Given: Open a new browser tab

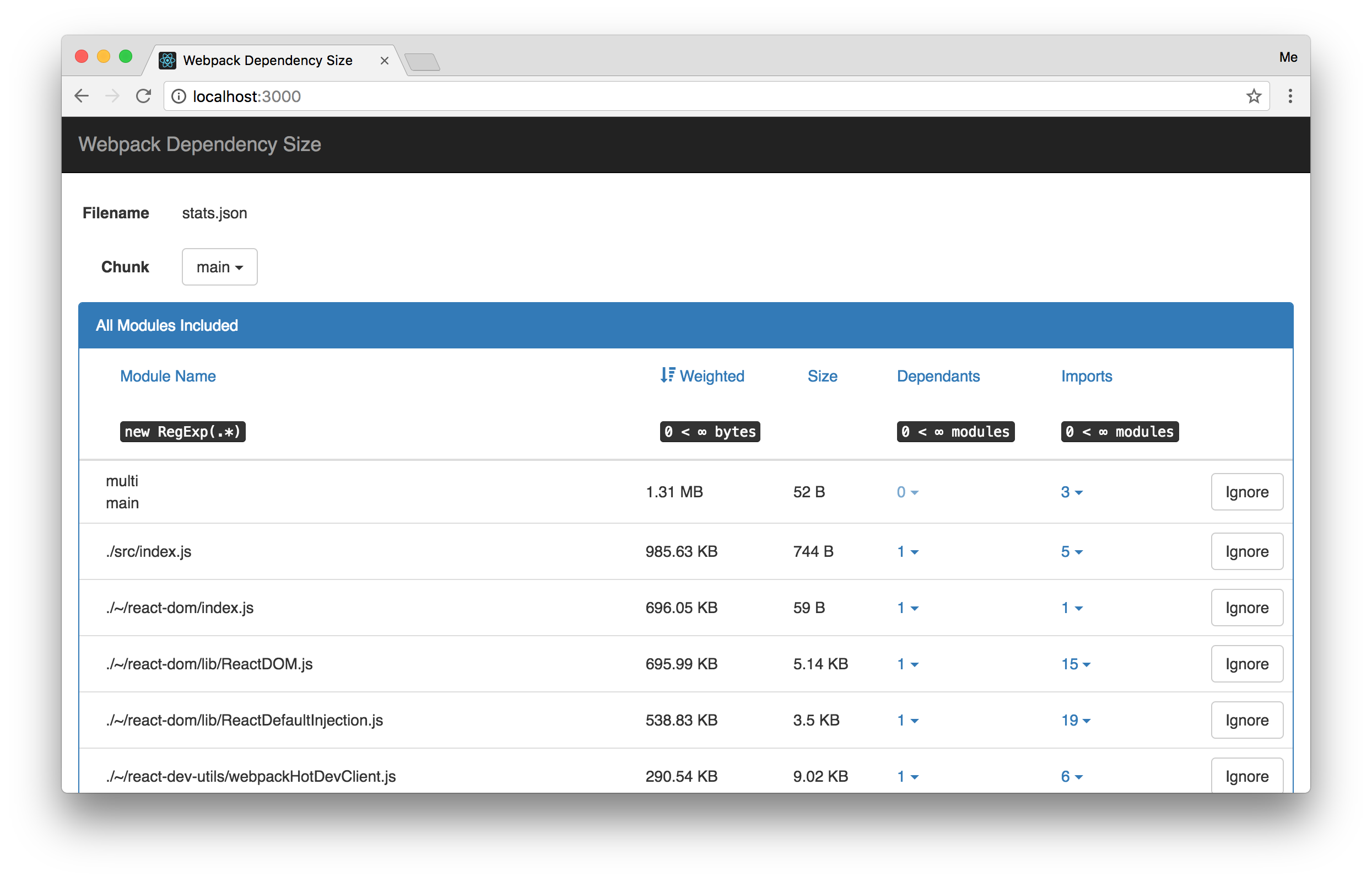Looking at the screenshot, I should coord(422,62).
